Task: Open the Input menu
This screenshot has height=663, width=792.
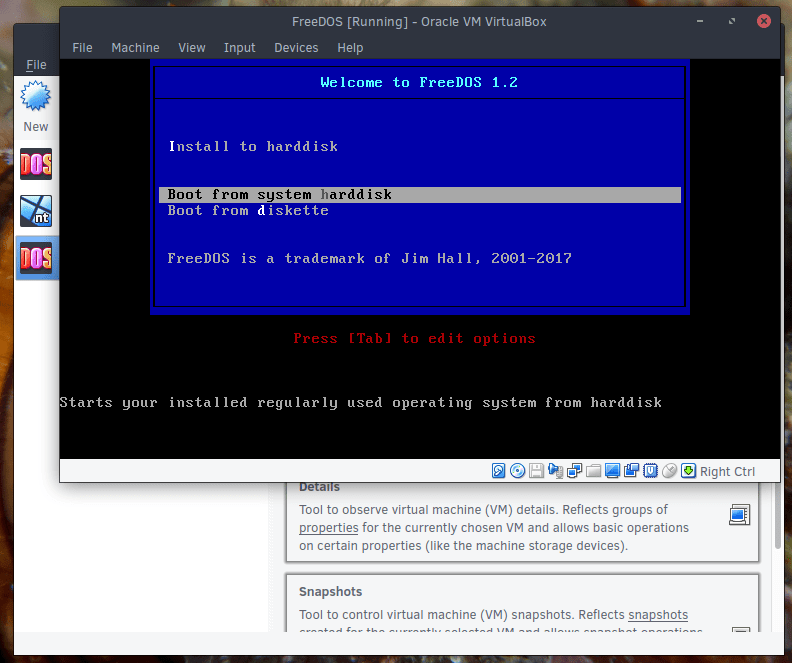Action: [x=239, y=48]
